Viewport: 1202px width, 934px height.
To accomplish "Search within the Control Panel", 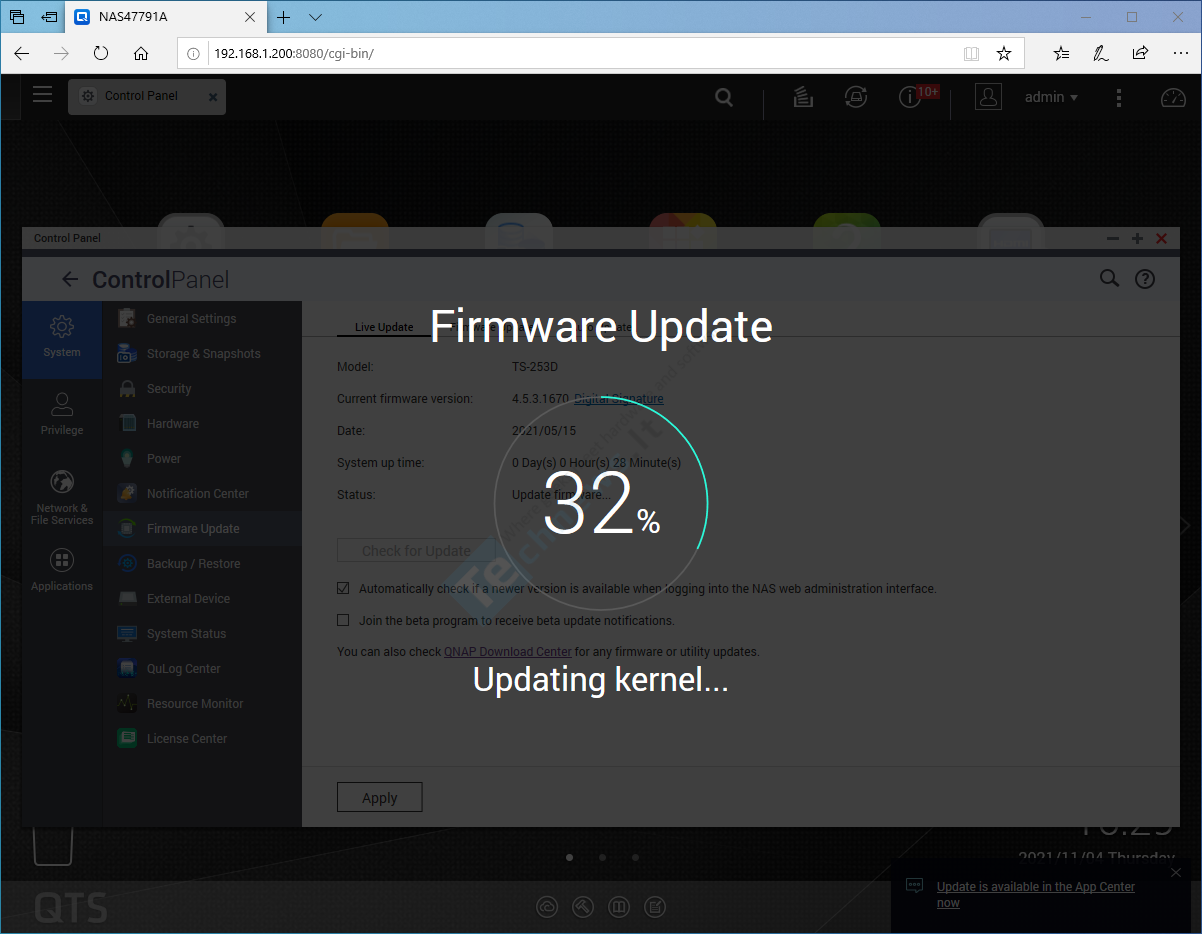I will pyautogui.click(x=1109, y=279).
